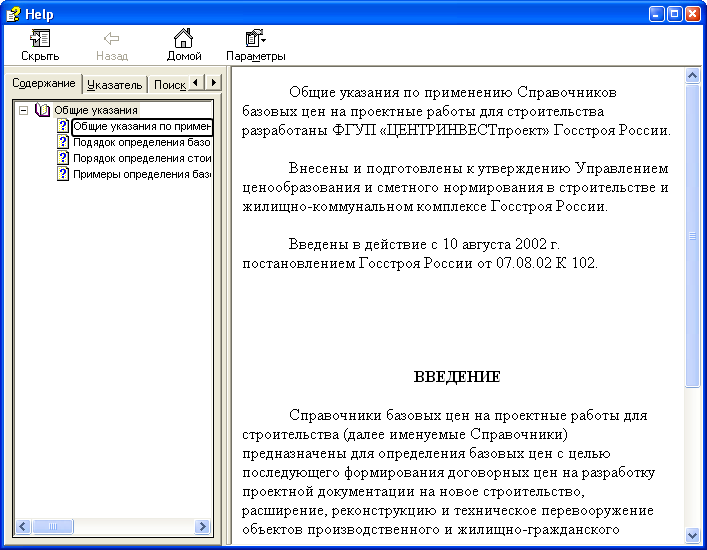The width and height of the screenshot is (707, 550).
Task: Switch to the Указатель tab
Action: click(114, 85)
